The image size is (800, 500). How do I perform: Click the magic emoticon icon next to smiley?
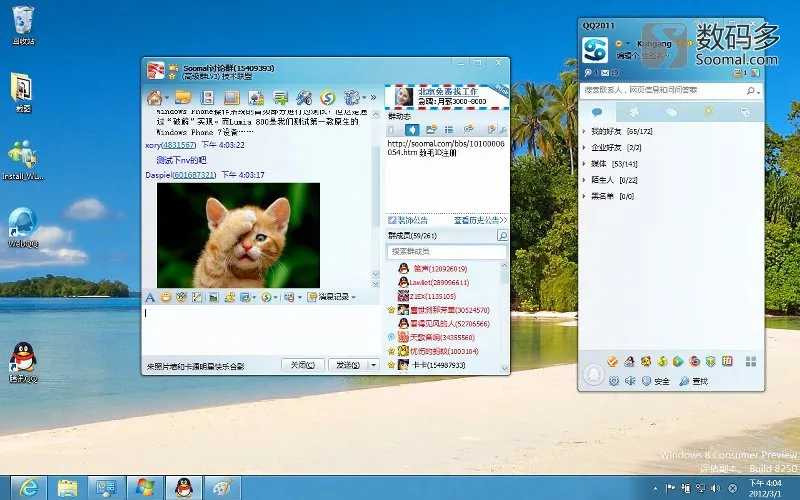coord(181,297)
